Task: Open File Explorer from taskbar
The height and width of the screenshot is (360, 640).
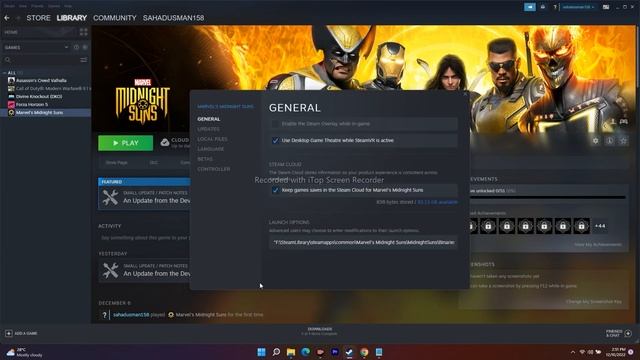Action: [x=291, y=352]
